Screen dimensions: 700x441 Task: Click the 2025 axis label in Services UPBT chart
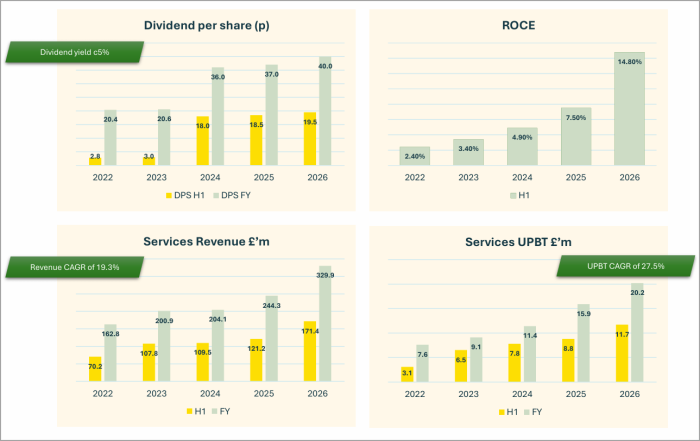tap(576, 394)
